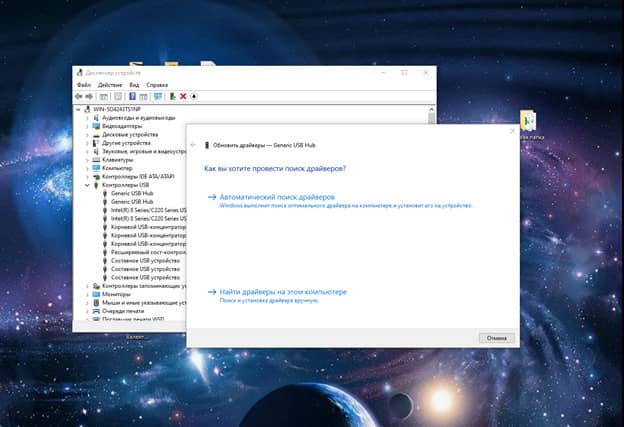
Task: Close the Update Drivers dialog
Action: click(513, 131)
